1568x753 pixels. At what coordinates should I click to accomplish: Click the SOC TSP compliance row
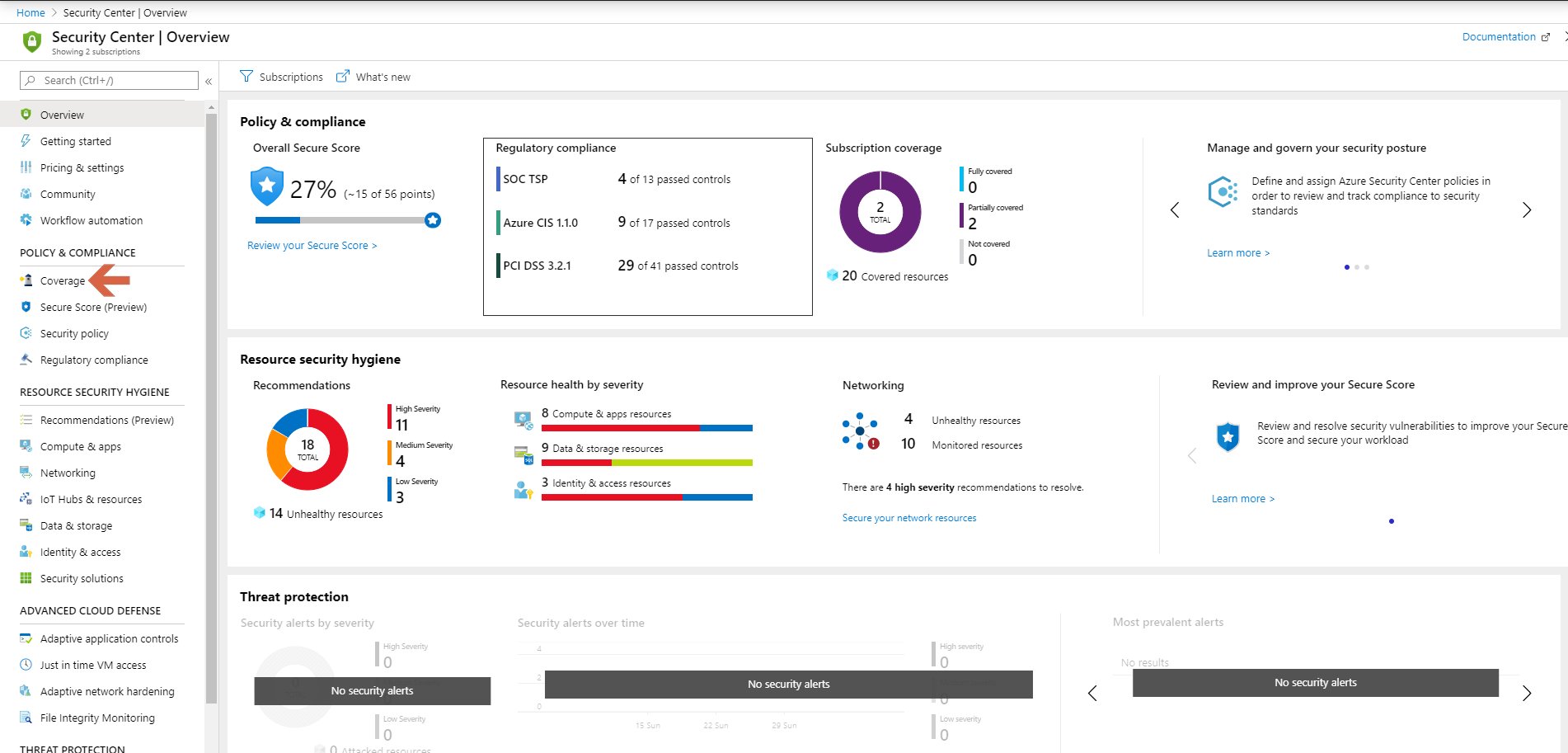point(613,179)
